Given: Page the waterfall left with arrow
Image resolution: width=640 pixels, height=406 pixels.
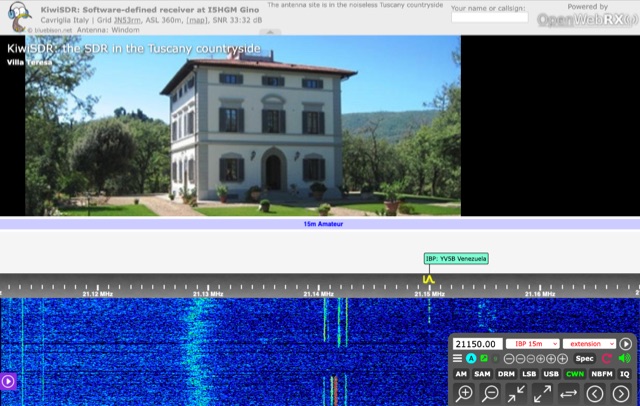Looking at the screenshot, I should 595,394.
